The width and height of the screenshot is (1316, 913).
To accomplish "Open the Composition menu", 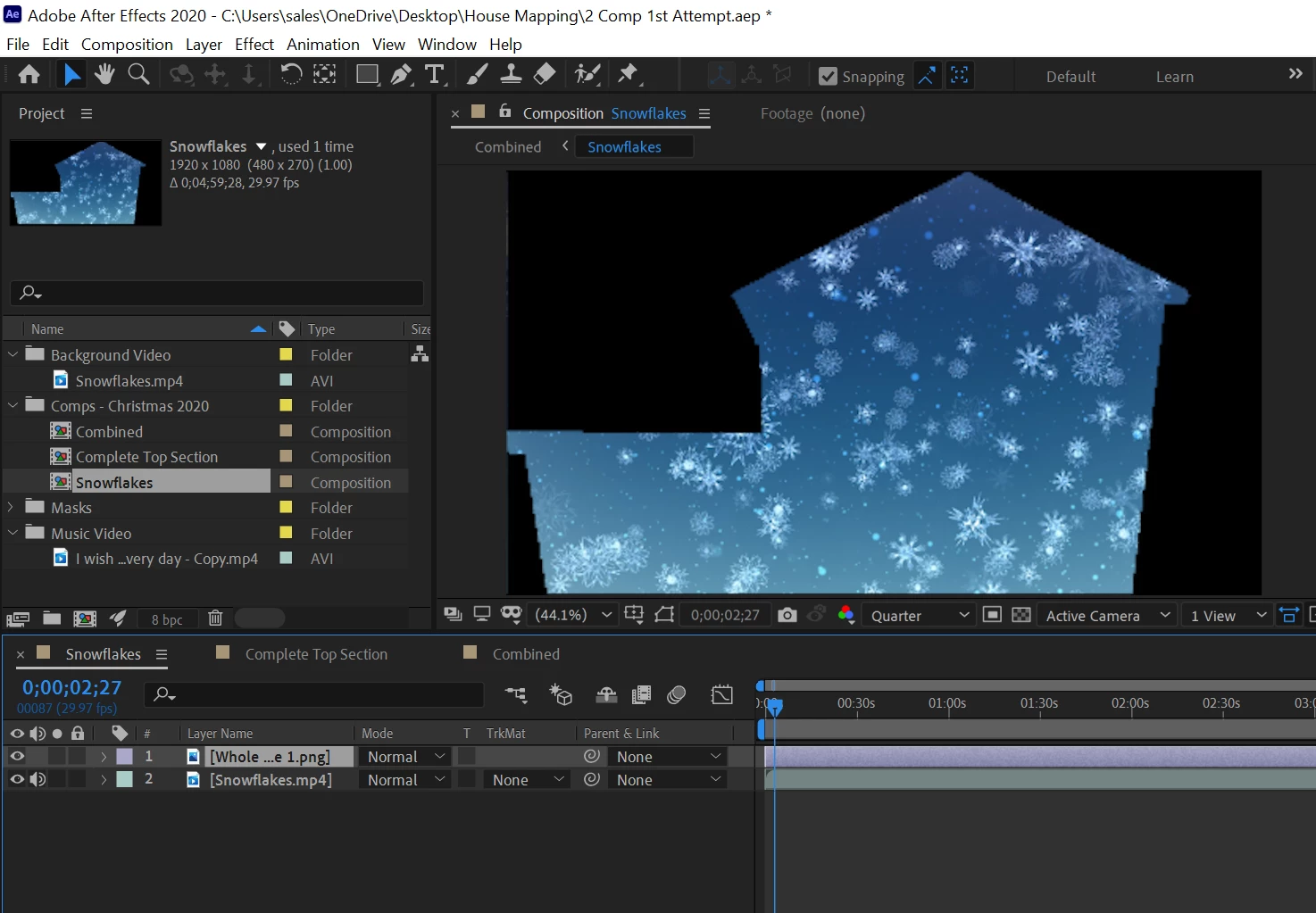I will pos(127,44).
